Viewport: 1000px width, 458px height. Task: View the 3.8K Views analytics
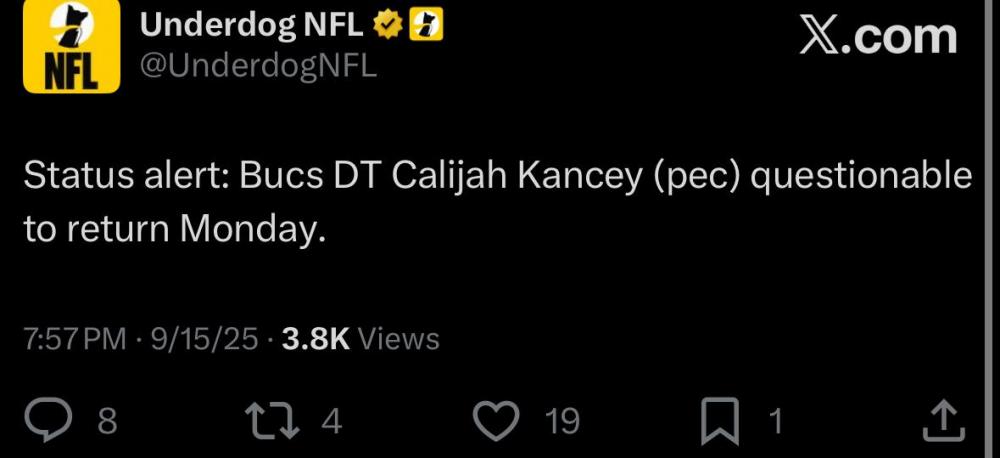360,339
